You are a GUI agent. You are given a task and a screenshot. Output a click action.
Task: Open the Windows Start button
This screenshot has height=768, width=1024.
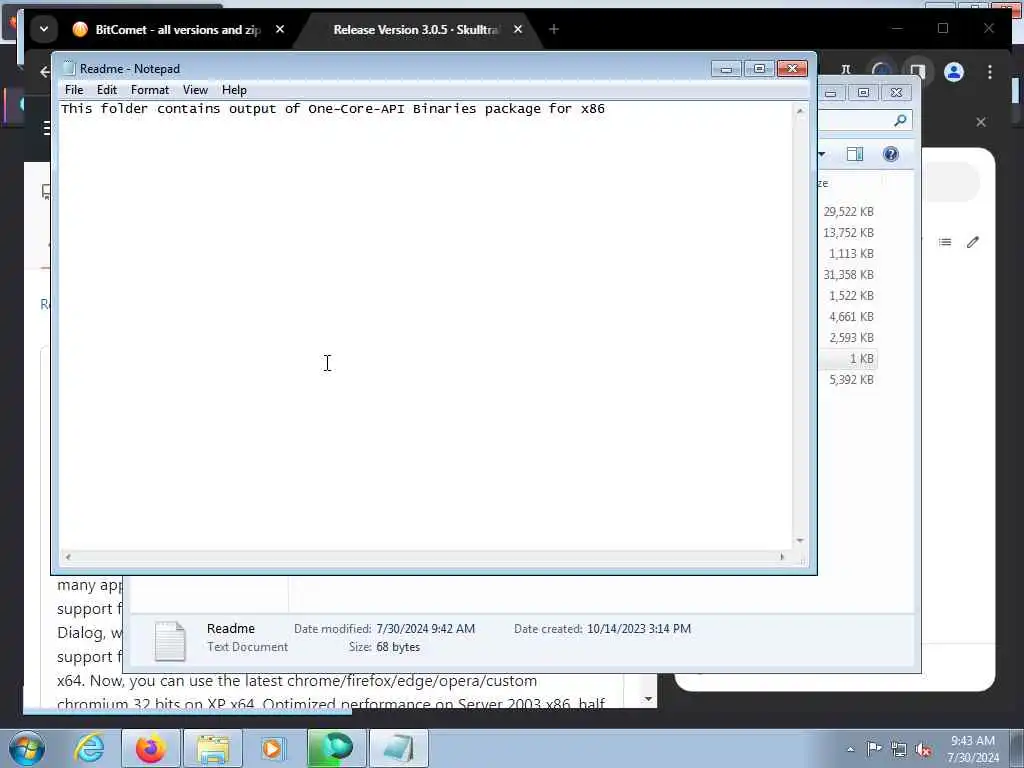tap(27, 748)
